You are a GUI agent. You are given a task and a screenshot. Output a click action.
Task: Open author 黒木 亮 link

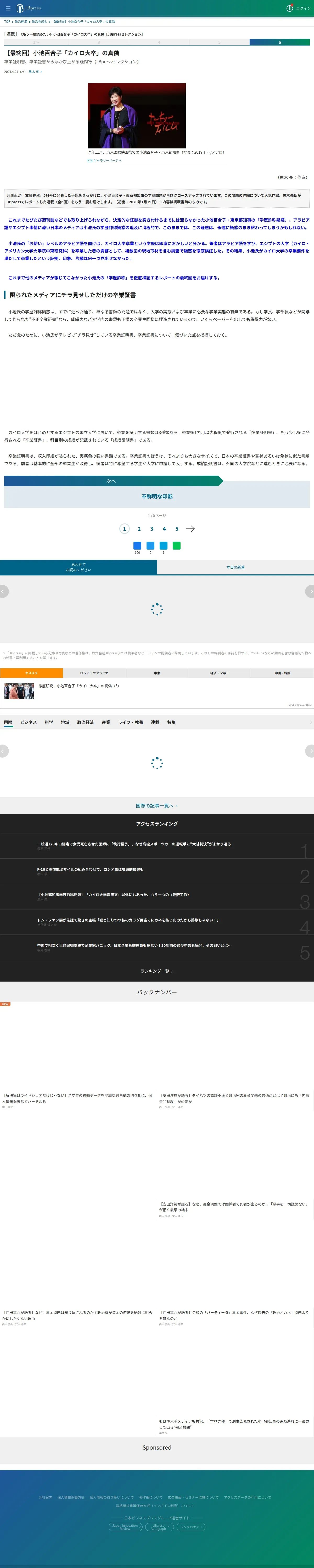click(33, 72)
